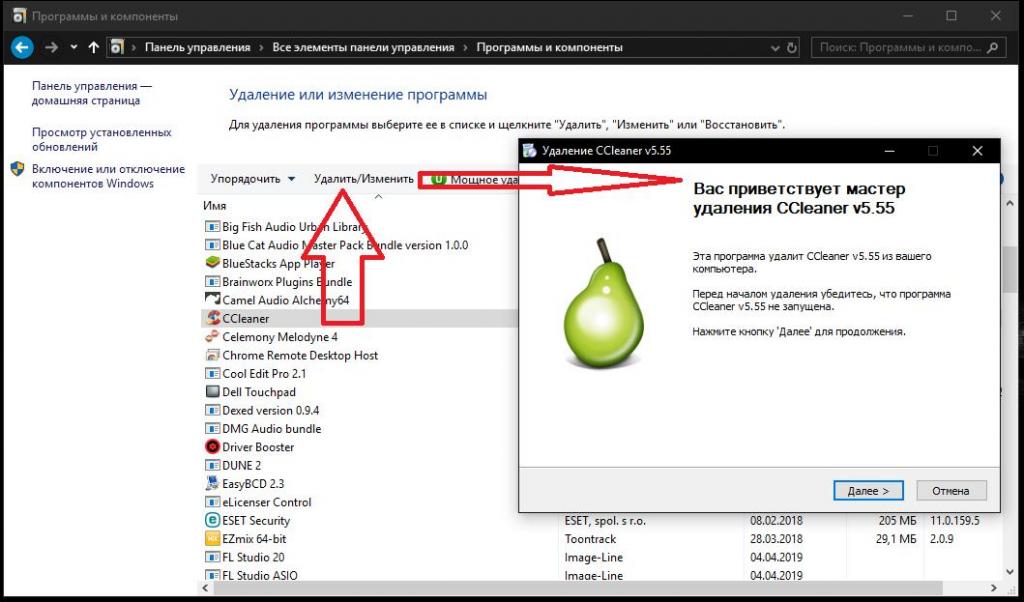
Task: Click the Celemony Melodyne 4 icon
Action: coord(212,336)
